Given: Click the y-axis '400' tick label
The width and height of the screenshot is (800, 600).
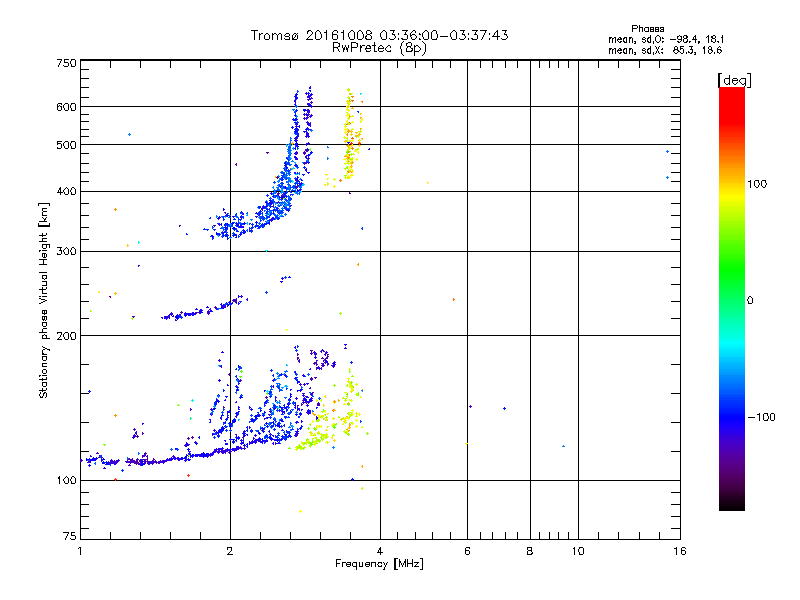Looking at the screenshot, I should tap(66, 192).
